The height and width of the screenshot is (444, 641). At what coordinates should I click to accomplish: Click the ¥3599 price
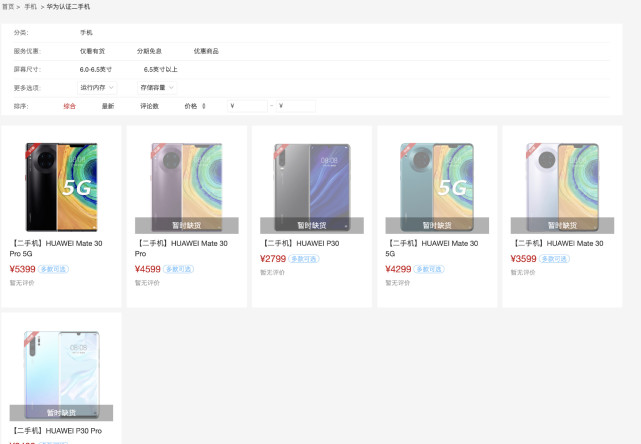[x=524, y=259]
